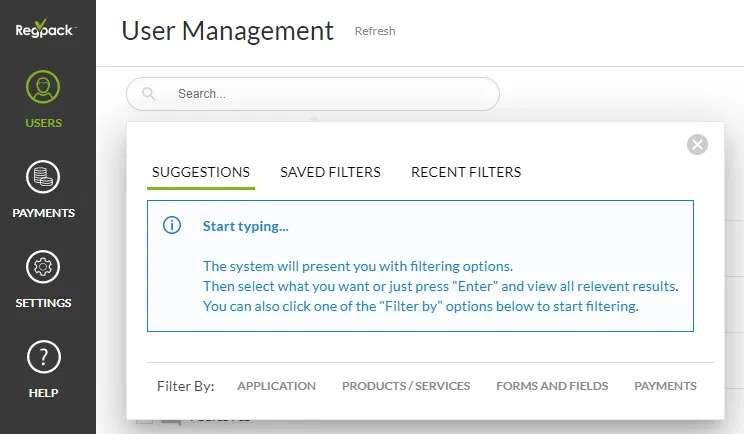Click the search magnifier icon
744x434 pixels.
149,93
